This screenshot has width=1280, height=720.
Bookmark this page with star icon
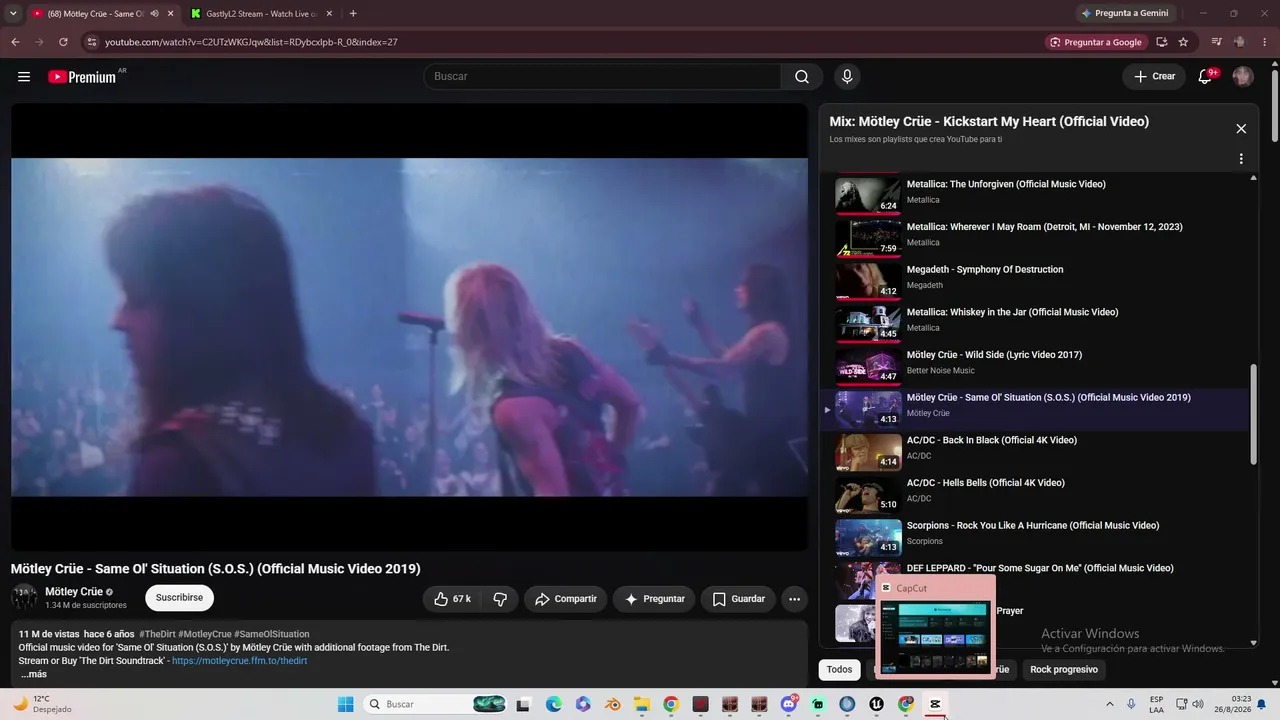pyautogui.click(x=1183, y=42)
